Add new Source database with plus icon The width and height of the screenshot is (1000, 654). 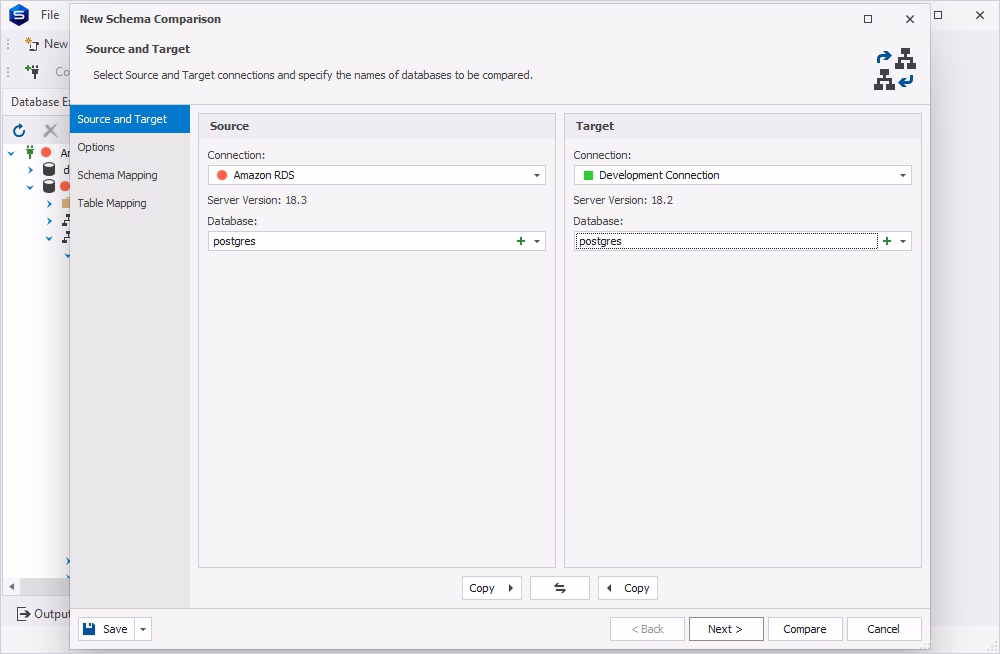pyautogui.click(x=521, y=241)
